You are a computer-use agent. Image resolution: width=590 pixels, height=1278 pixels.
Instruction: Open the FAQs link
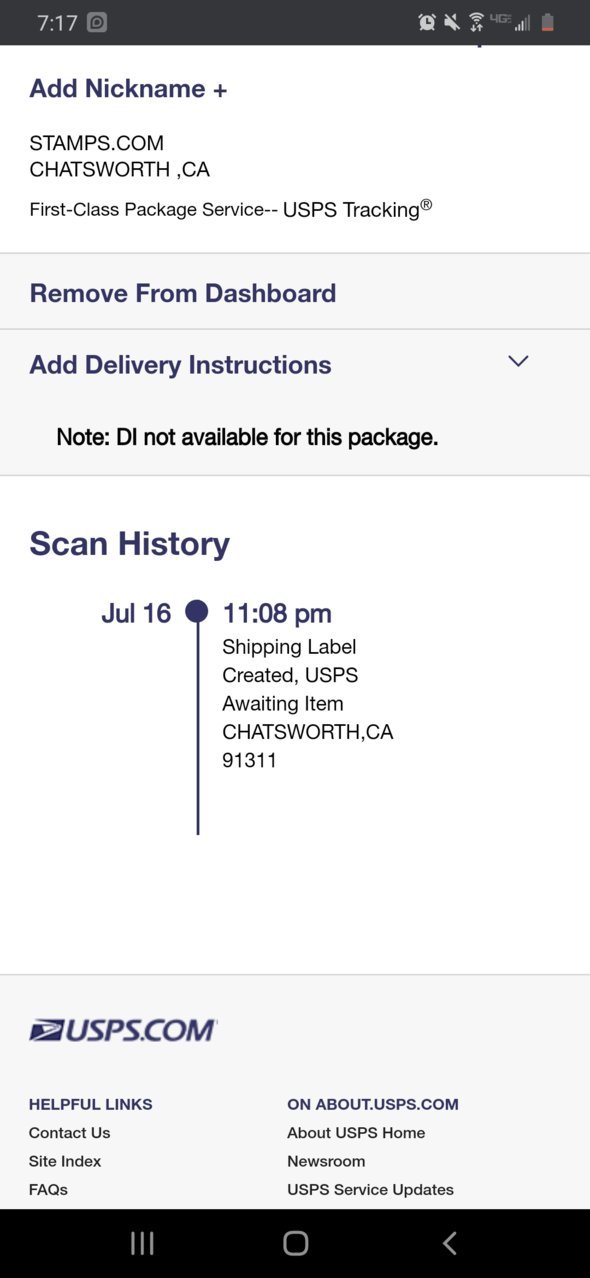click(x=48, y=1189)
